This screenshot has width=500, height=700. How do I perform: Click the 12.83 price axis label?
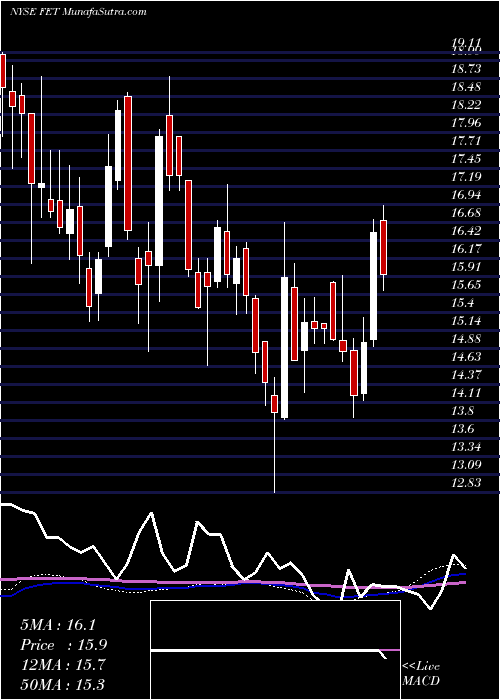(x=466, y=482)
